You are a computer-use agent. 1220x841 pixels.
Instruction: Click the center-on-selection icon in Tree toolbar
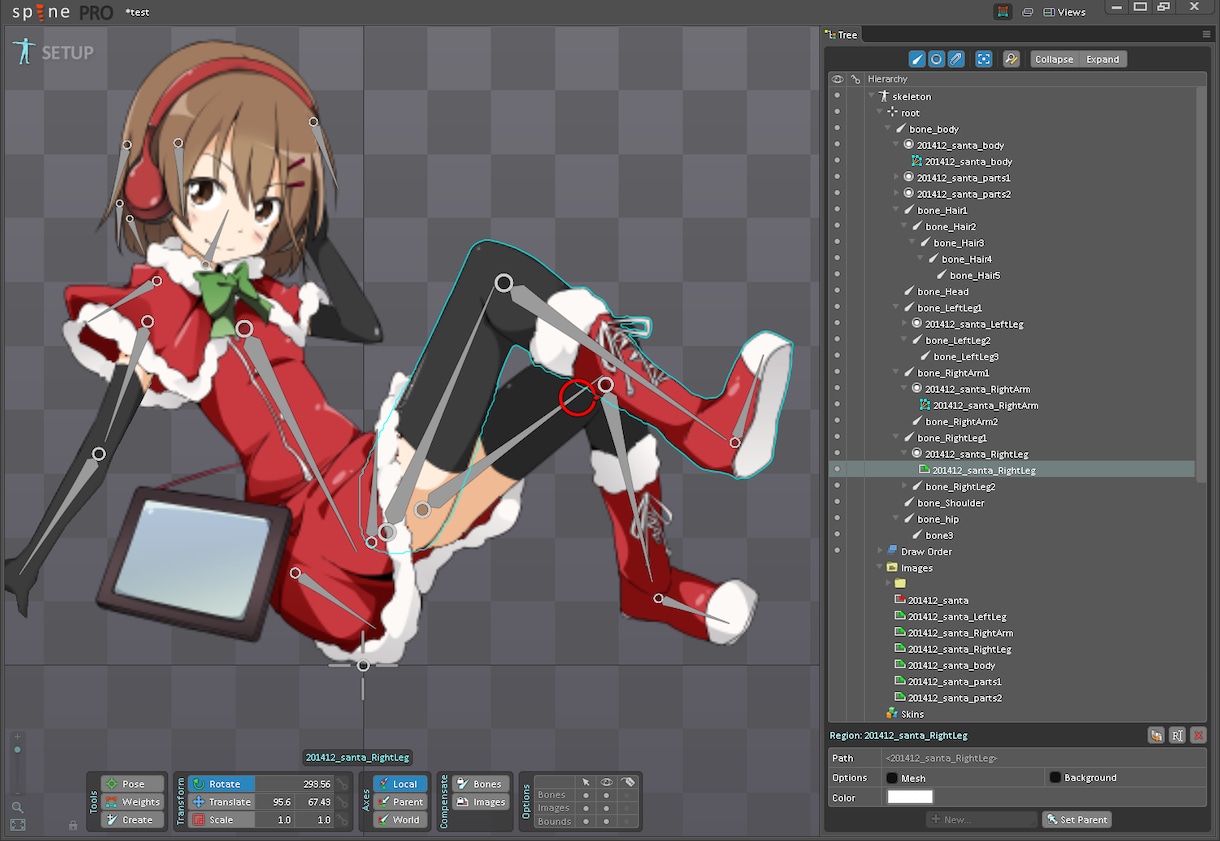coord(984,59)
